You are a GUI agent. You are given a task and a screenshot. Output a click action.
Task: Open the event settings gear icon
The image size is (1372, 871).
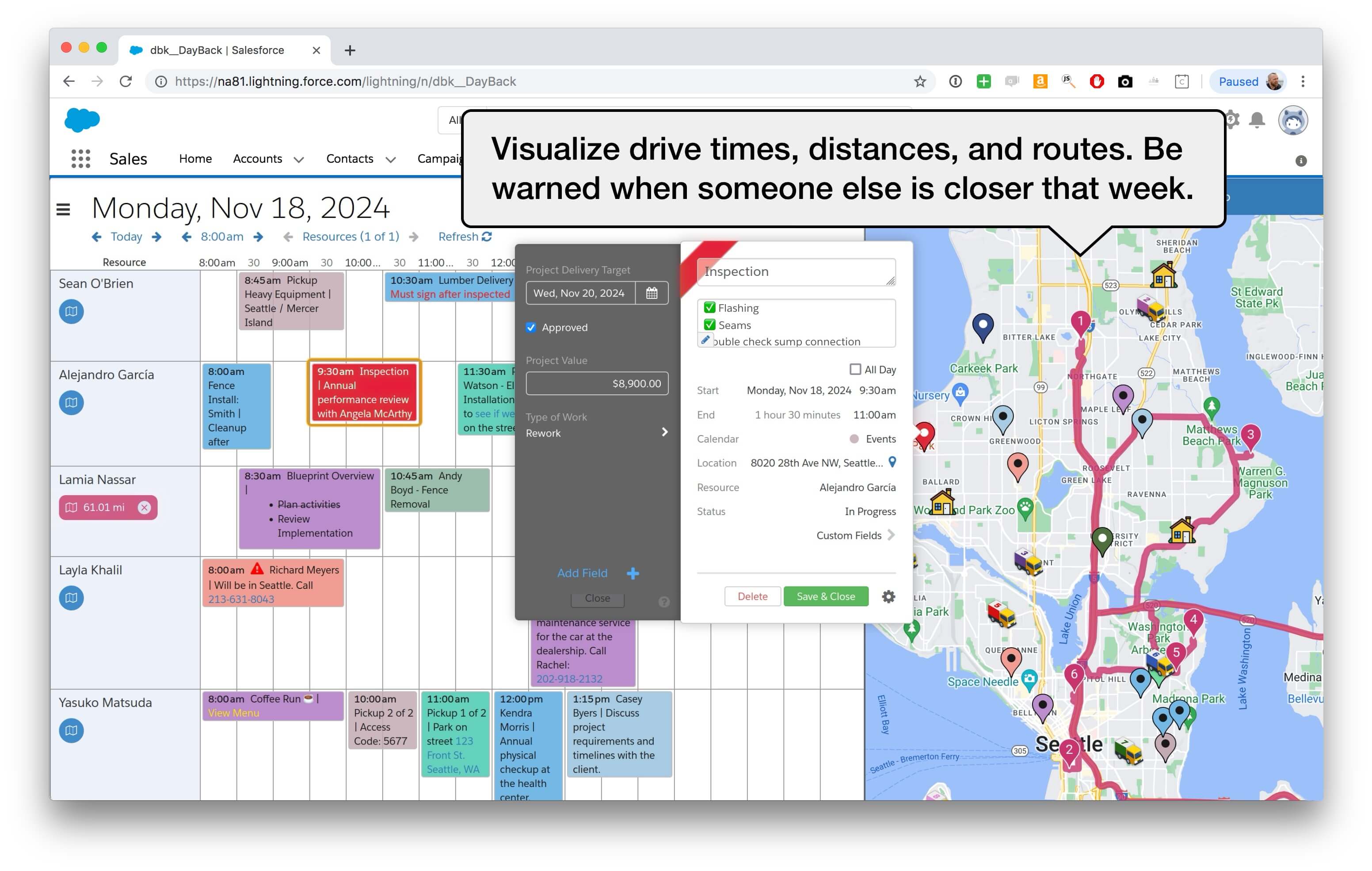(x=888, y=596)
